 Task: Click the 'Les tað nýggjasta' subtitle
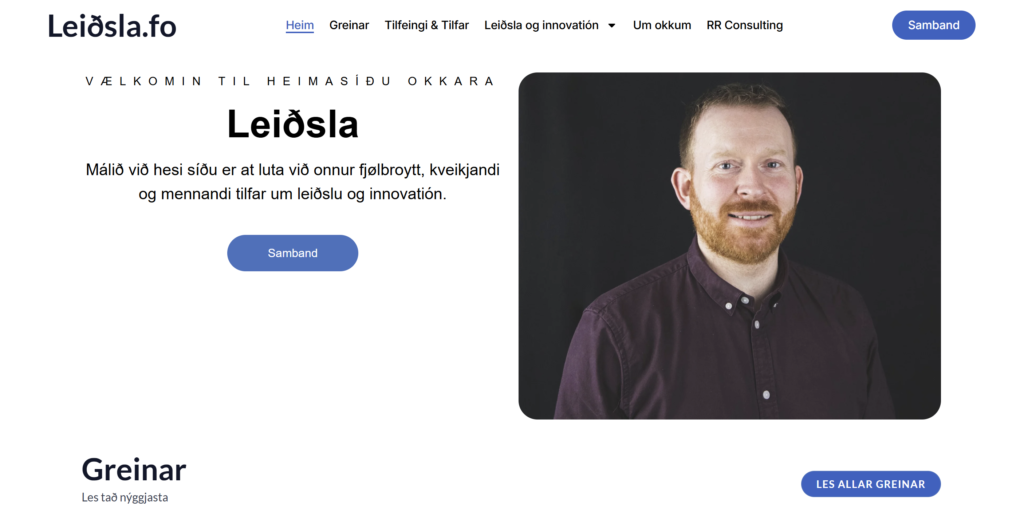[x=125, y=498]
